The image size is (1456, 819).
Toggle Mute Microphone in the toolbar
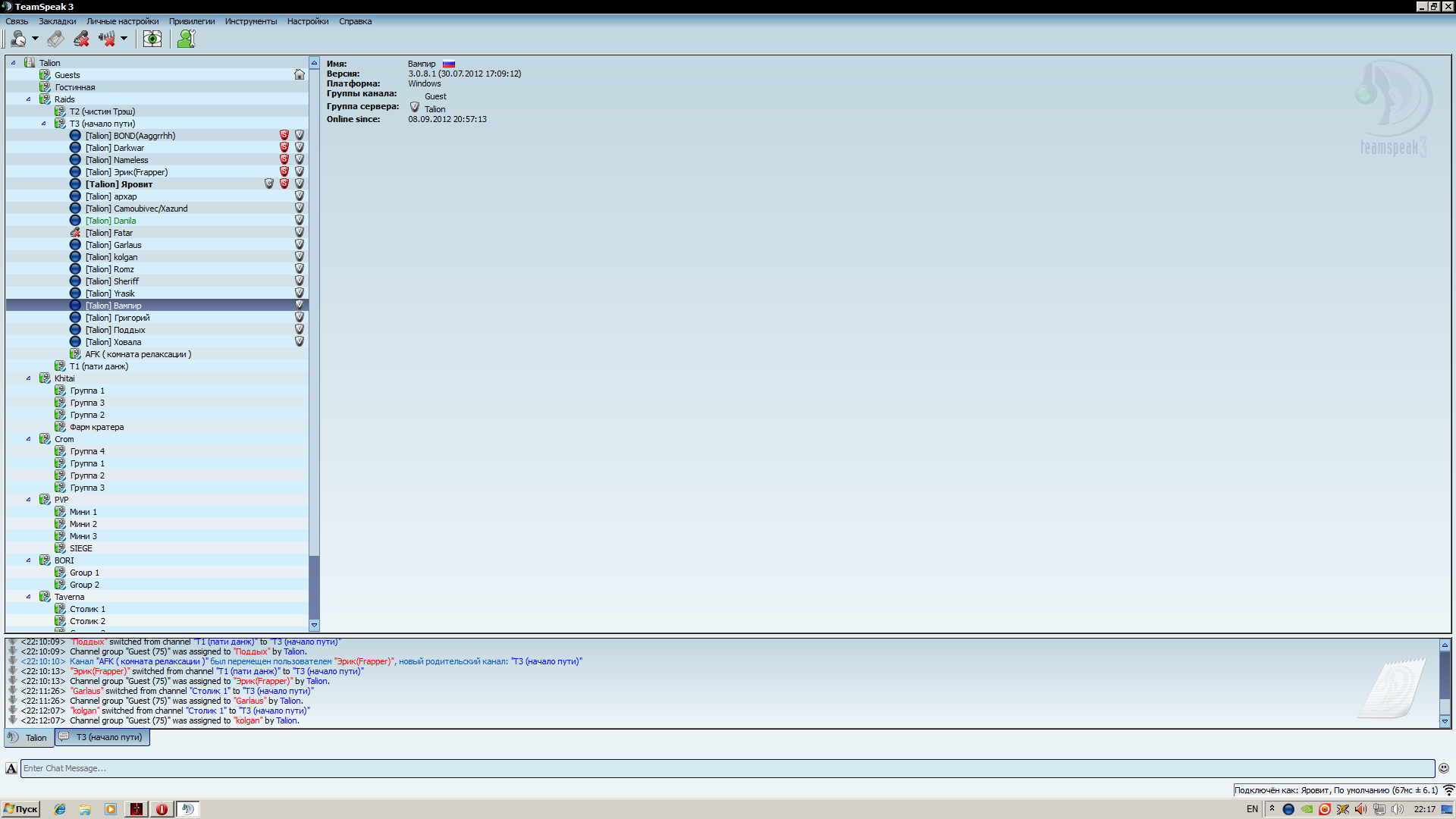coord(81,39)
